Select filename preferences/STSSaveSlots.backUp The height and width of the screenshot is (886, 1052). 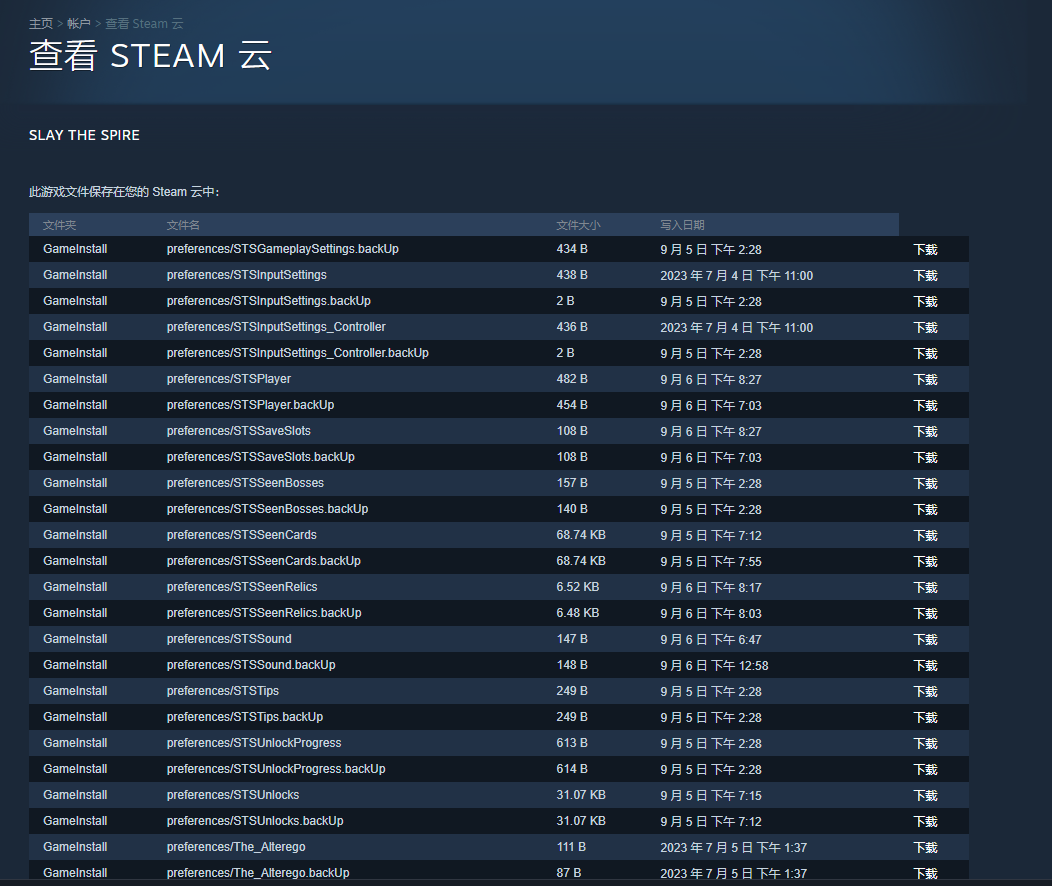pos(261,457)
